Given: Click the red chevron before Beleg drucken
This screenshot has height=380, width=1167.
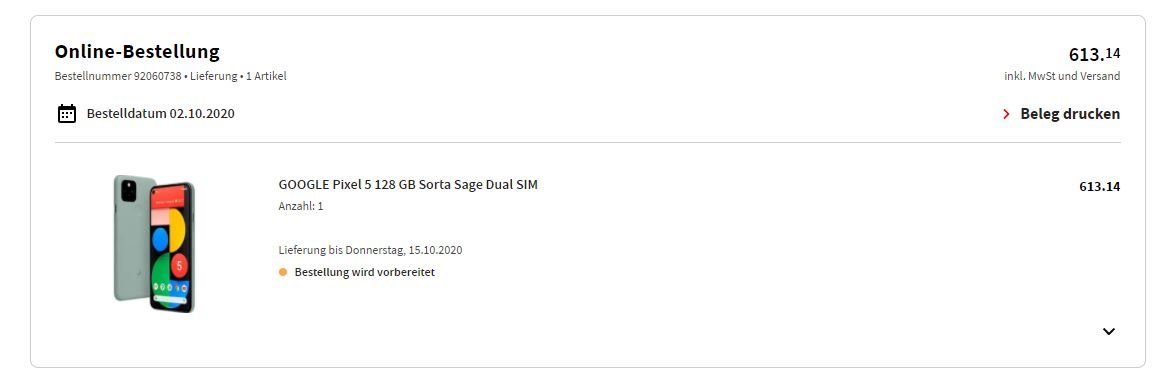Looking at the screenshot, I should pos(1006,114).
